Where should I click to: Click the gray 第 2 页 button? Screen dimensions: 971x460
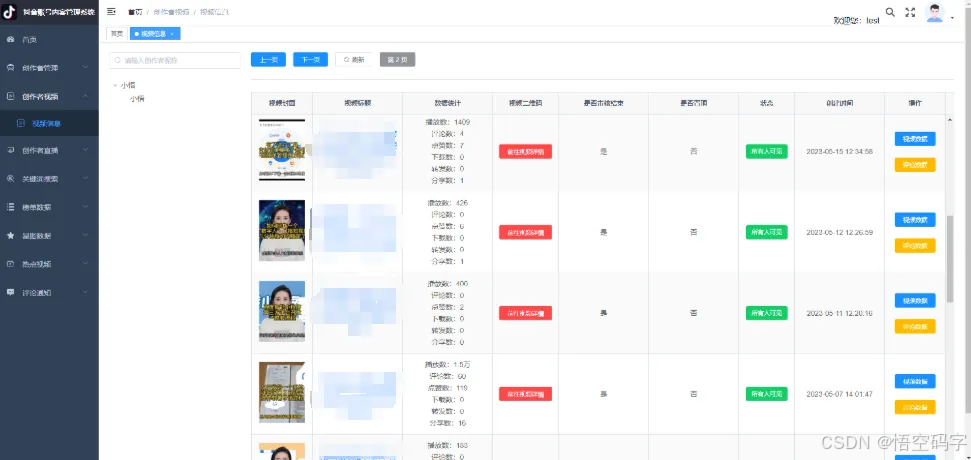coord(398,59)
